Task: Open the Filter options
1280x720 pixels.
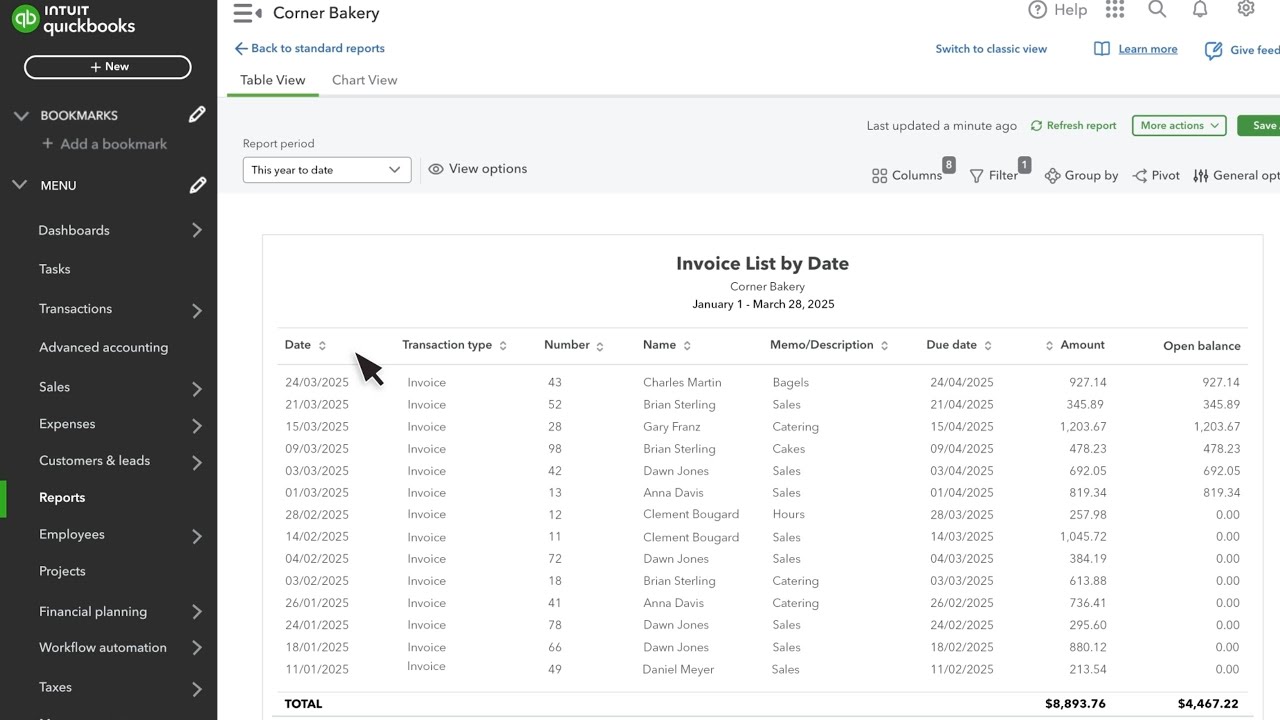Action: [994, 175]
